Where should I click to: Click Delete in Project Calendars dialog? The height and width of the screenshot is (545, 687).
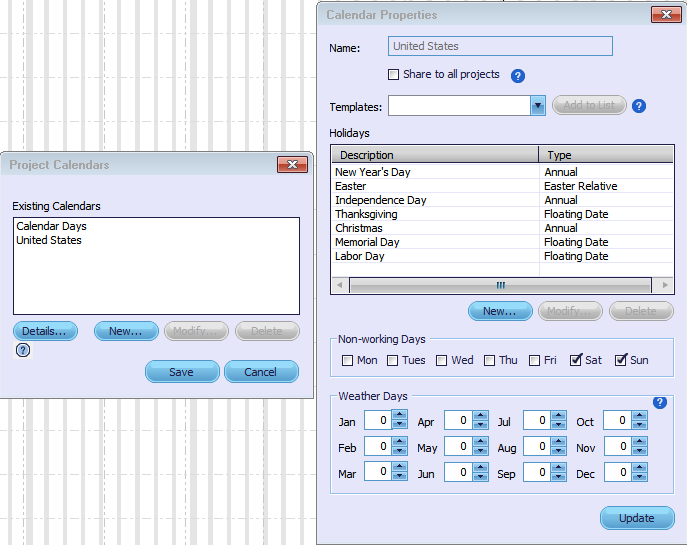(x=267, y=331)
